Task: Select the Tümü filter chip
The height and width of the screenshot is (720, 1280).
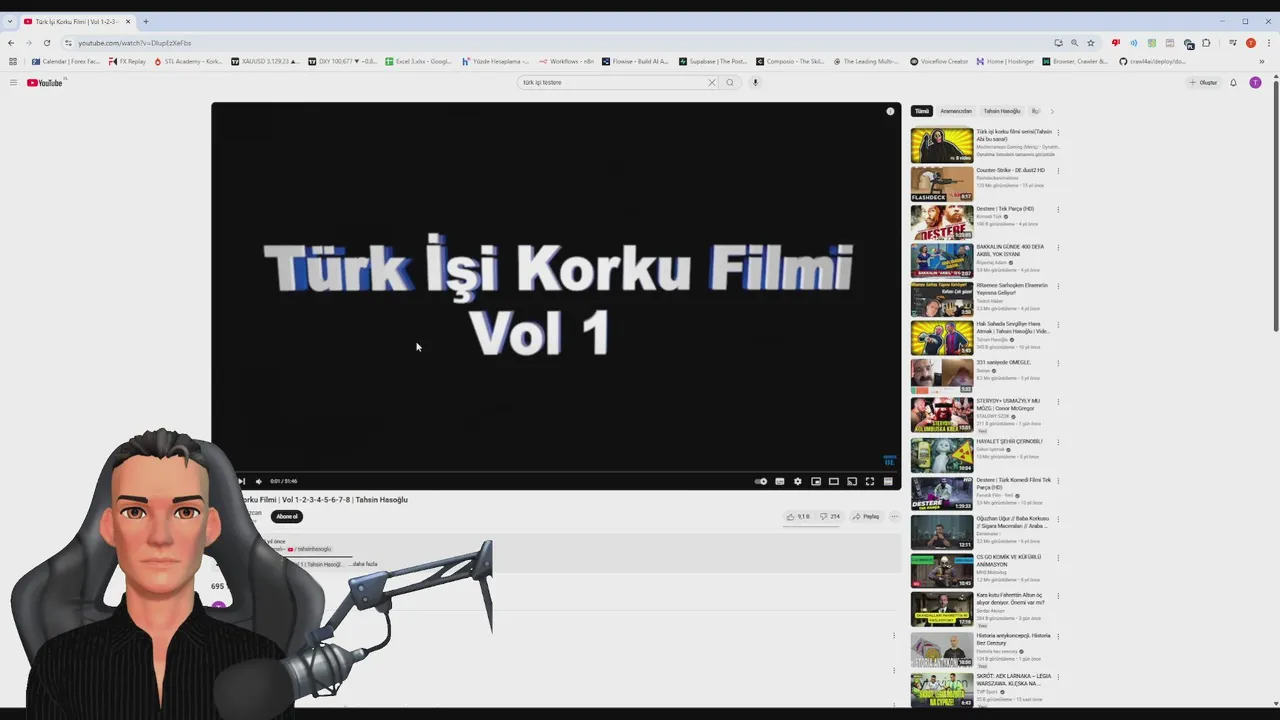Action: point(922,111)
